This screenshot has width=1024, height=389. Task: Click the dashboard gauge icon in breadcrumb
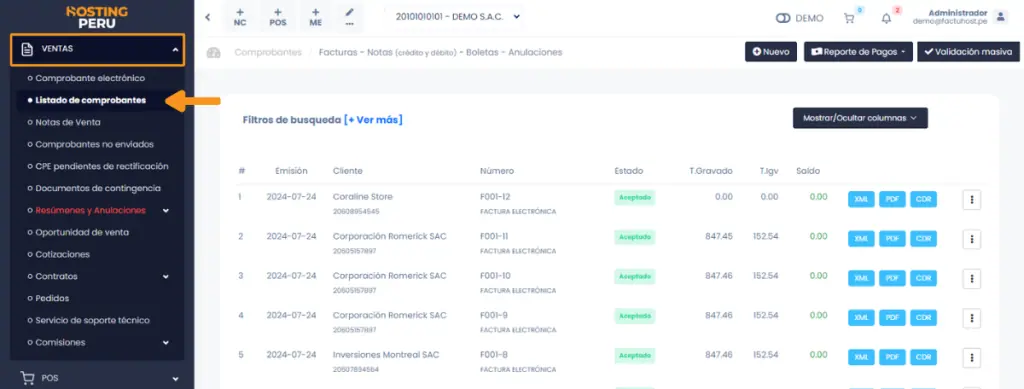click(214, 53)
